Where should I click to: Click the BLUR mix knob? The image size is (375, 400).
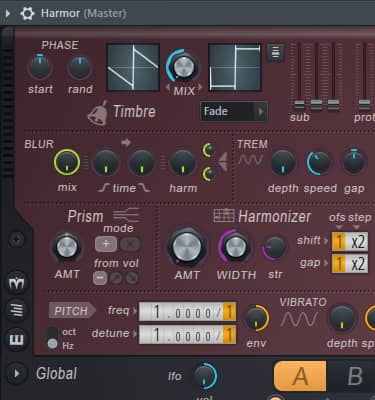tap(67, 163)
